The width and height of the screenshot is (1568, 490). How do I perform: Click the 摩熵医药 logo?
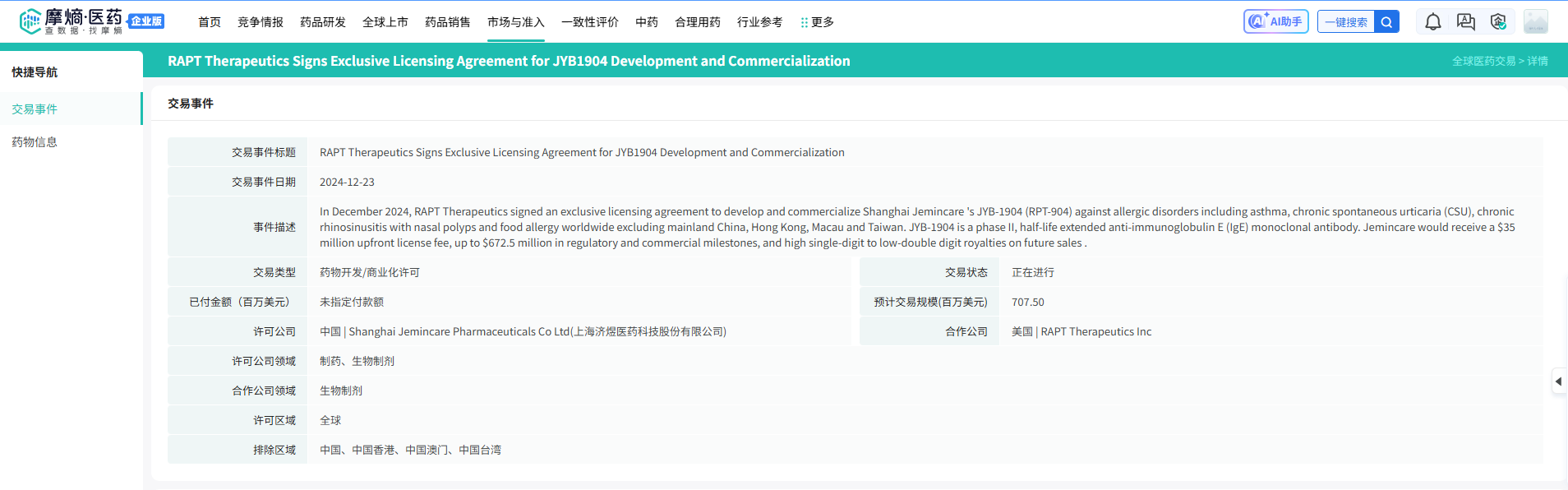71,21
